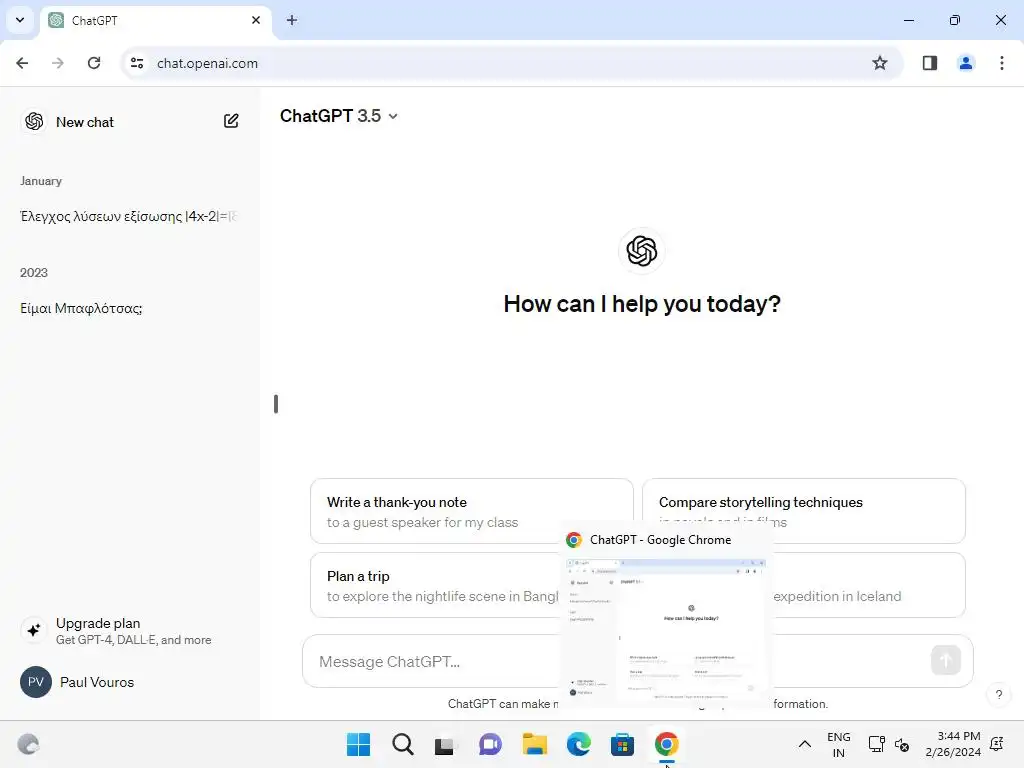The height and width of the screenshot is (768, 1024).
Task: Toggle the Chrome side panel
Action: coord(929,63)
